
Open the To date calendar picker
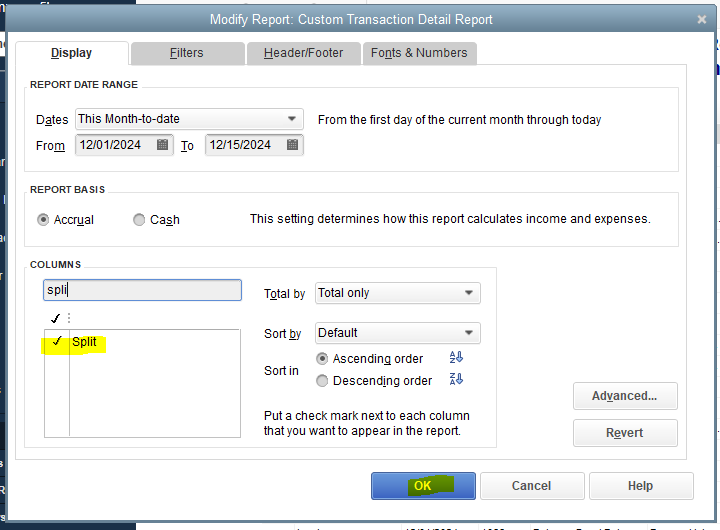click(x=292, y=145)
